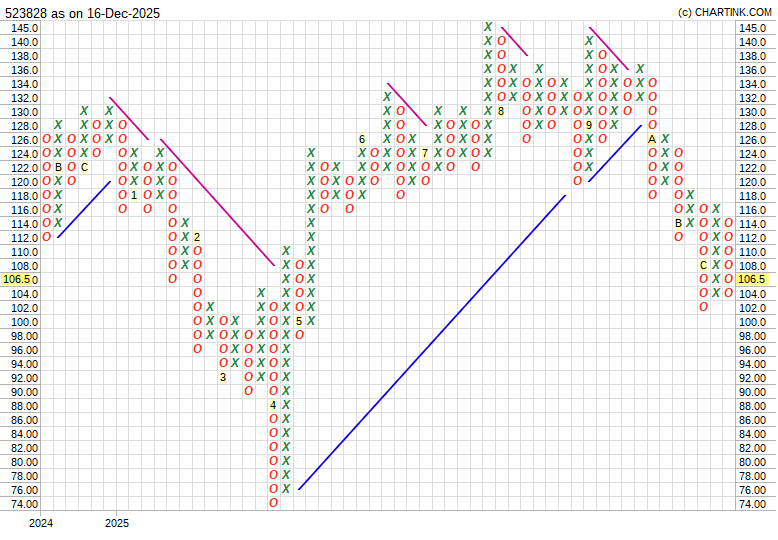The width and height of the screenshot is (778, 540).
Task: Click month marker 4 in the long O column
Action: pyautogui.click(x=273, y=405)
